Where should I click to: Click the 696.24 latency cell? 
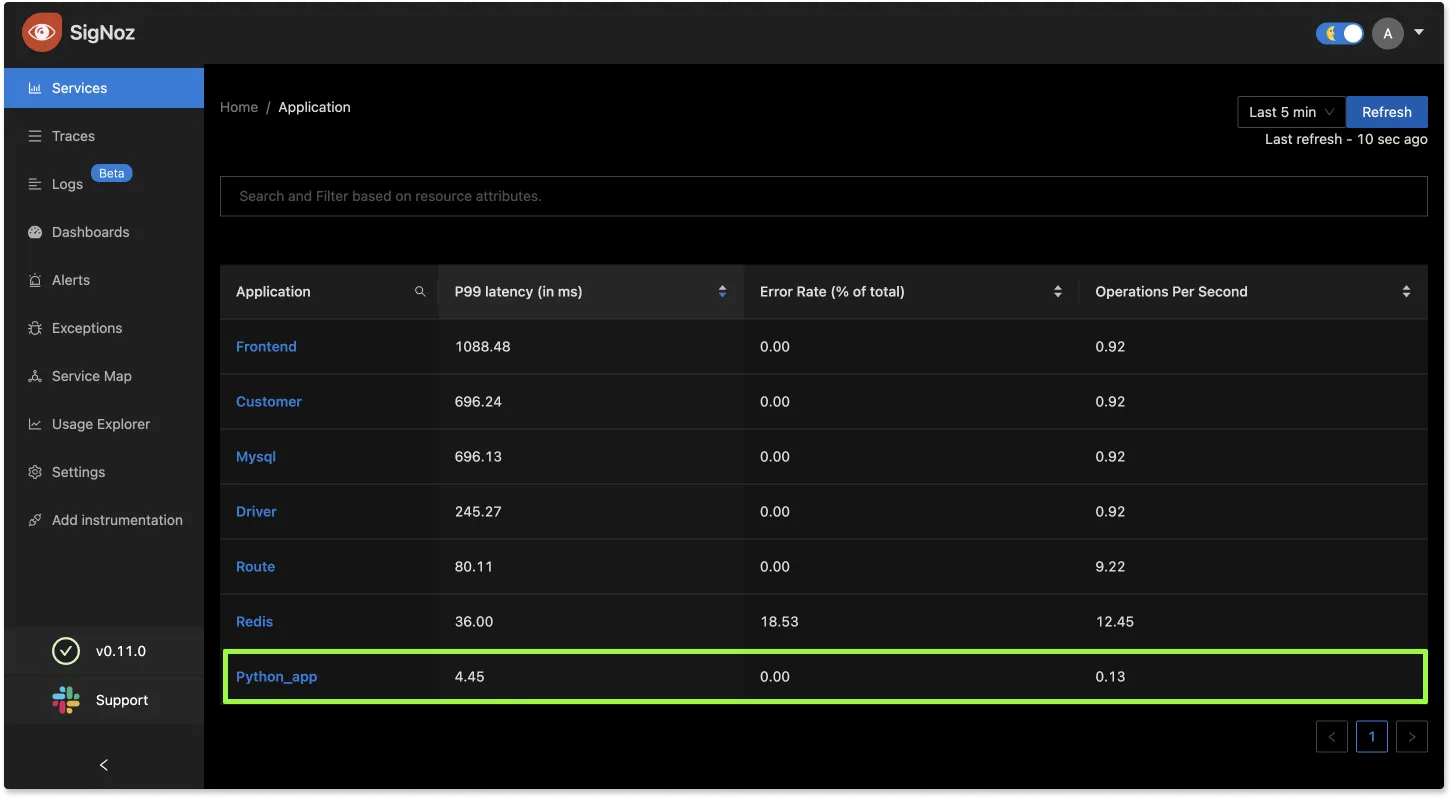pyautogui.click(x=478, y=402)
